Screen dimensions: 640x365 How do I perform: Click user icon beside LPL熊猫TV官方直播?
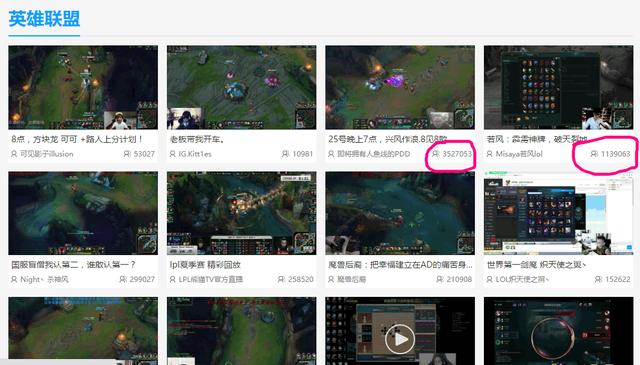click(172, 279)
